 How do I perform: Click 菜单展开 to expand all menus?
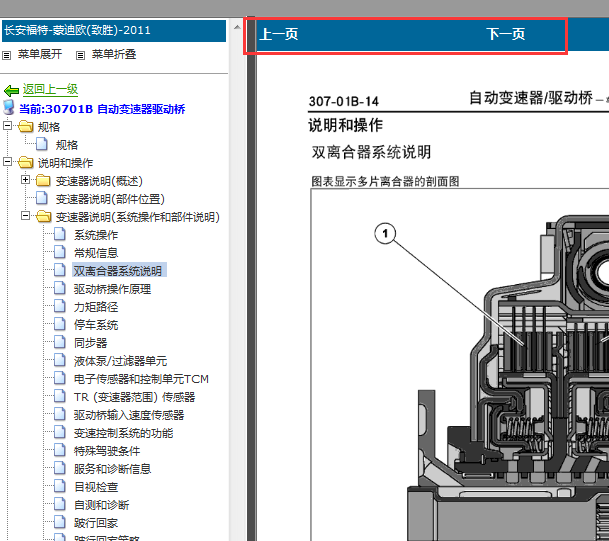(x=40, y=54)
